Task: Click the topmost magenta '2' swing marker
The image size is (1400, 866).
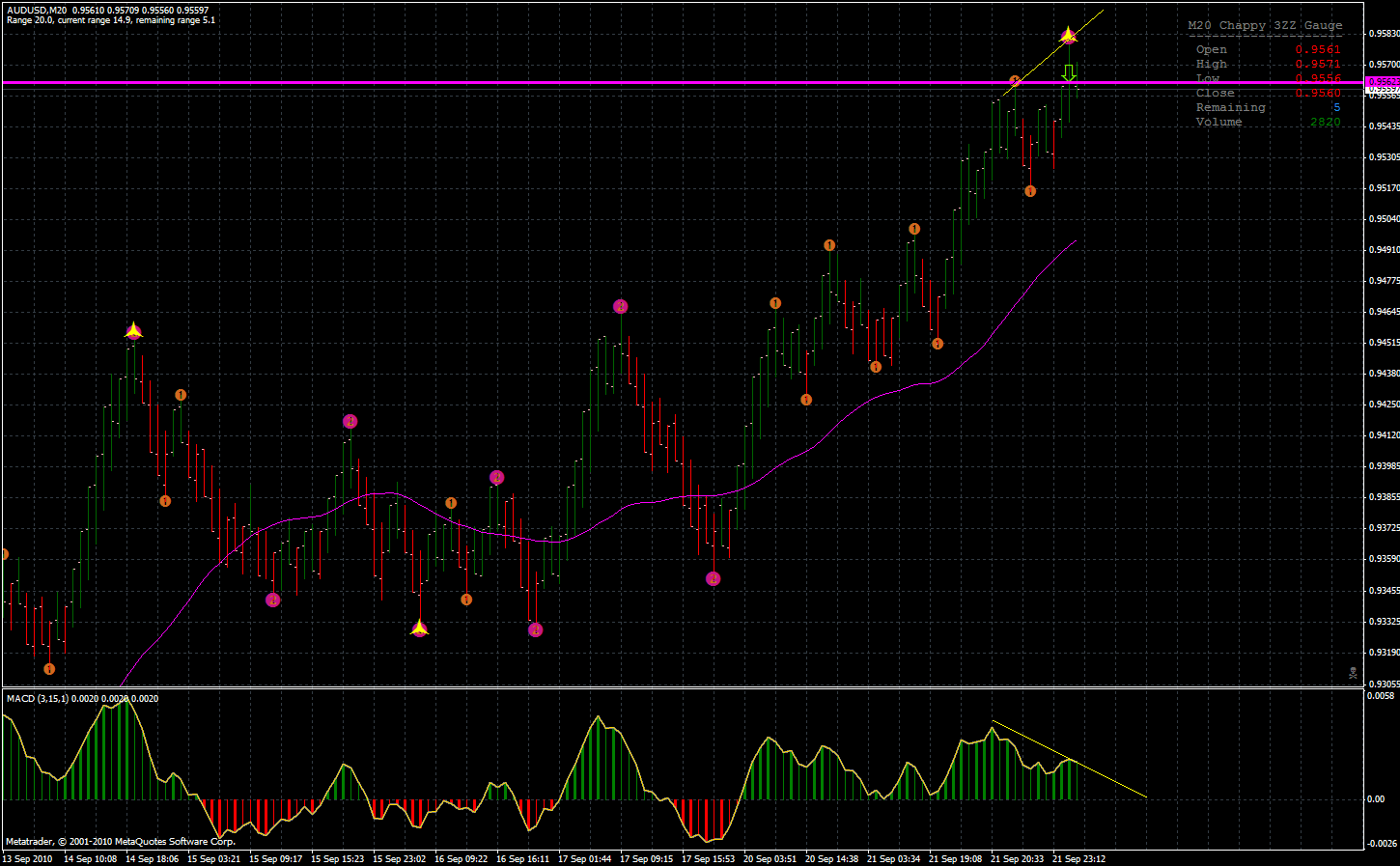Action: 620,306
